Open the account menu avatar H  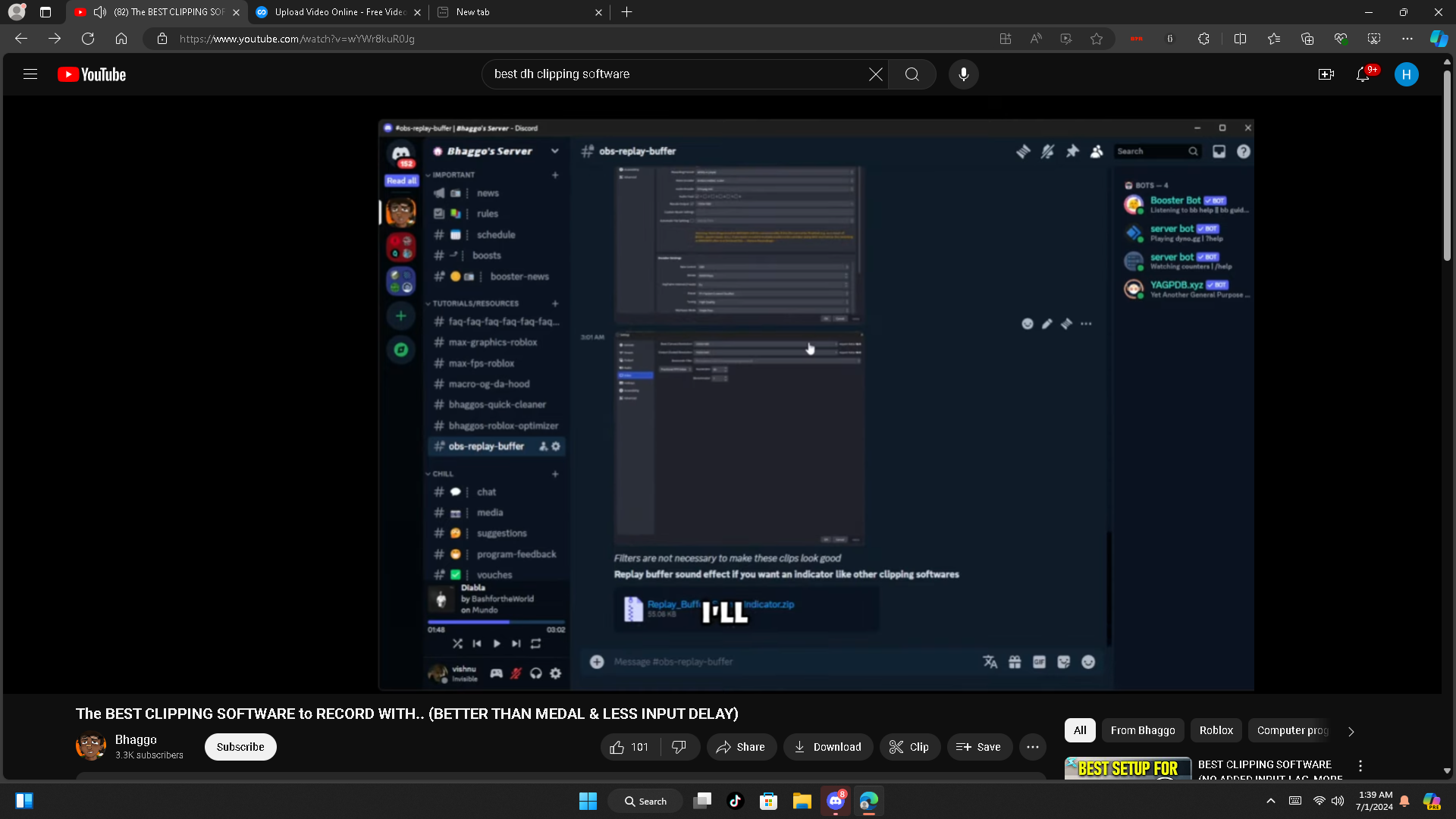[x=1407, y=74]
